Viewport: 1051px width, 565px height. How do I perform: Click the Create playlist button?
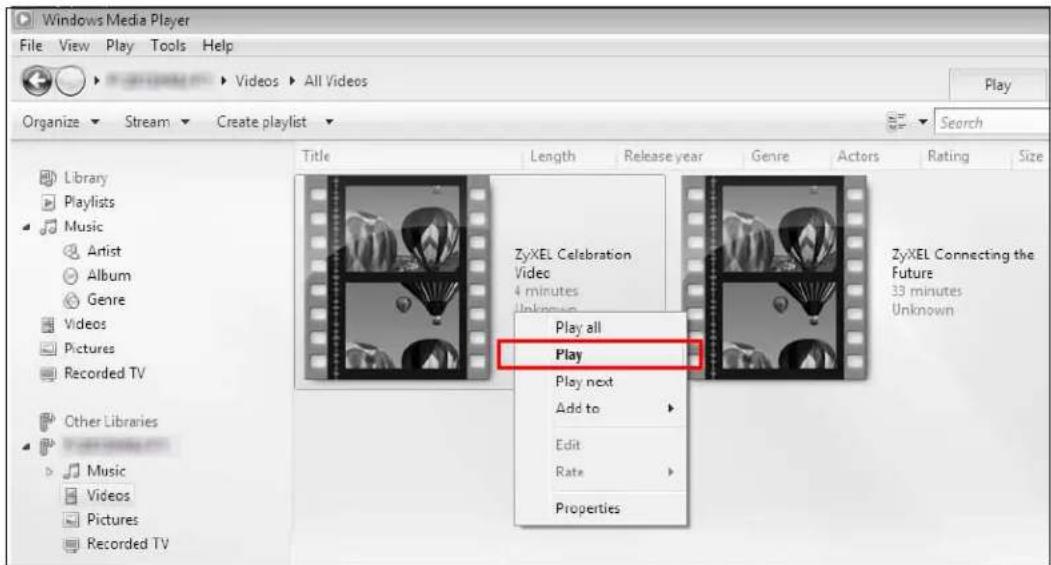261,122
